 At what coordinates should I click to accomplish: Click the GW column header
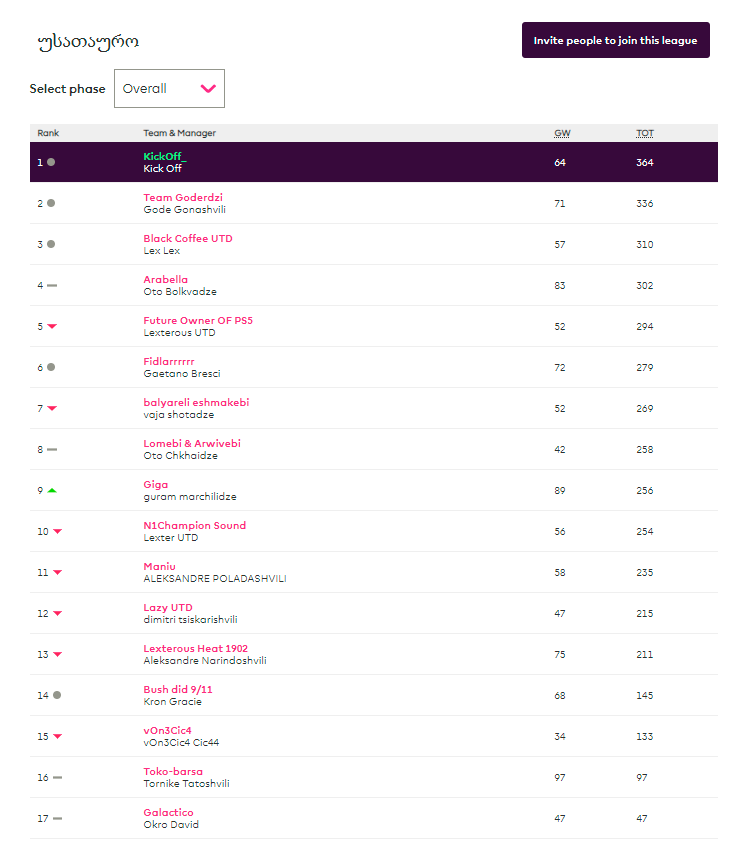click(x=562, y=133)
